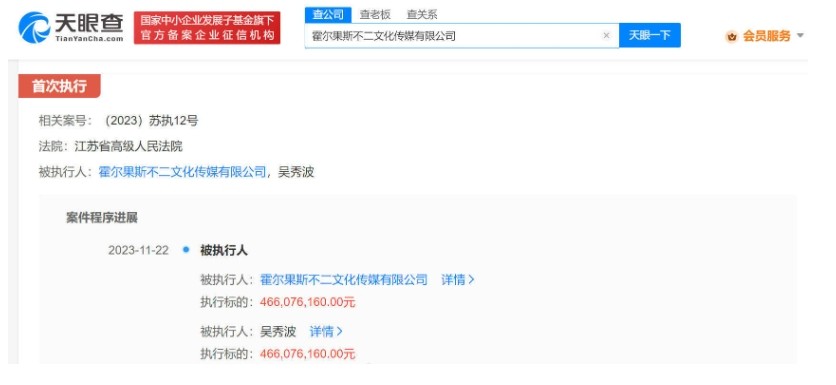This screenshot has height=385, width=836.
Task: Select the 查公司 search tab
Action: [x=328, y=15]
